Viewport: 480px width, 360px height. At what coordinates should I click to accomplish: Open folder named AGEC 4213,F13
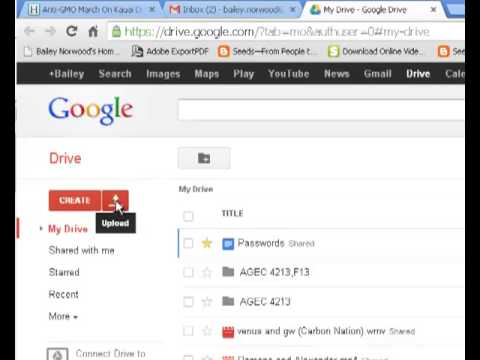(x=275, y=272)
